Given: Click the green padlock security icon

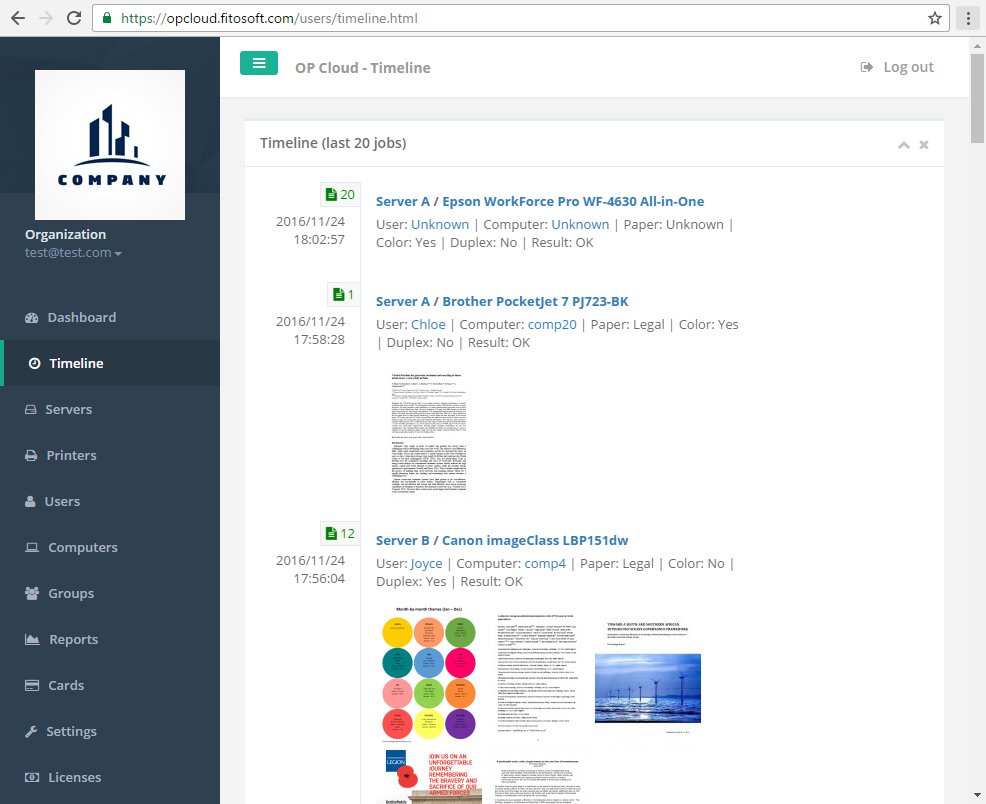Looking at the screenshot, I should 107,18.
